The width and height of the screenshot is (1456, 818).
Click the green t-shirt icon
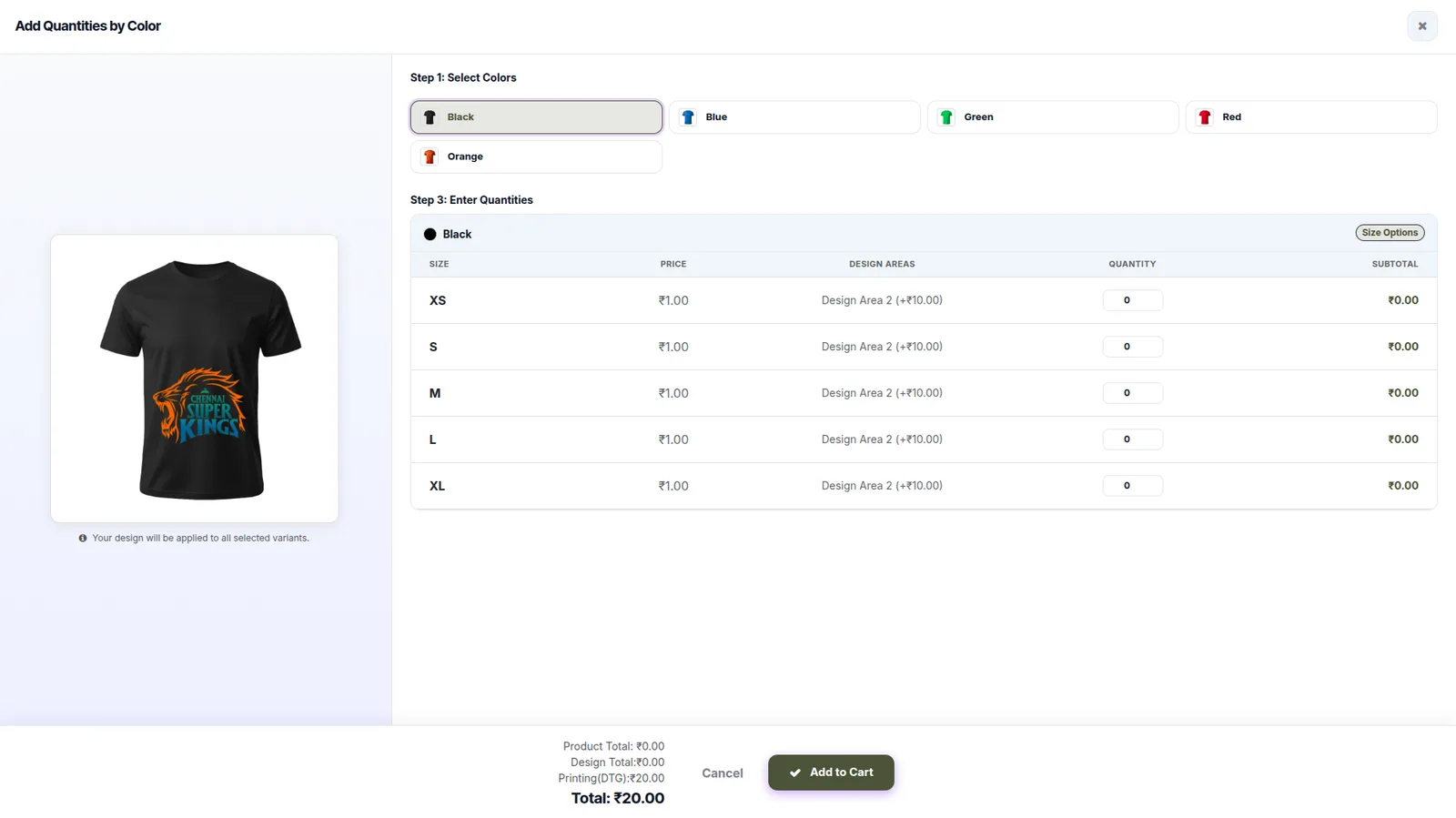(946, 117)
